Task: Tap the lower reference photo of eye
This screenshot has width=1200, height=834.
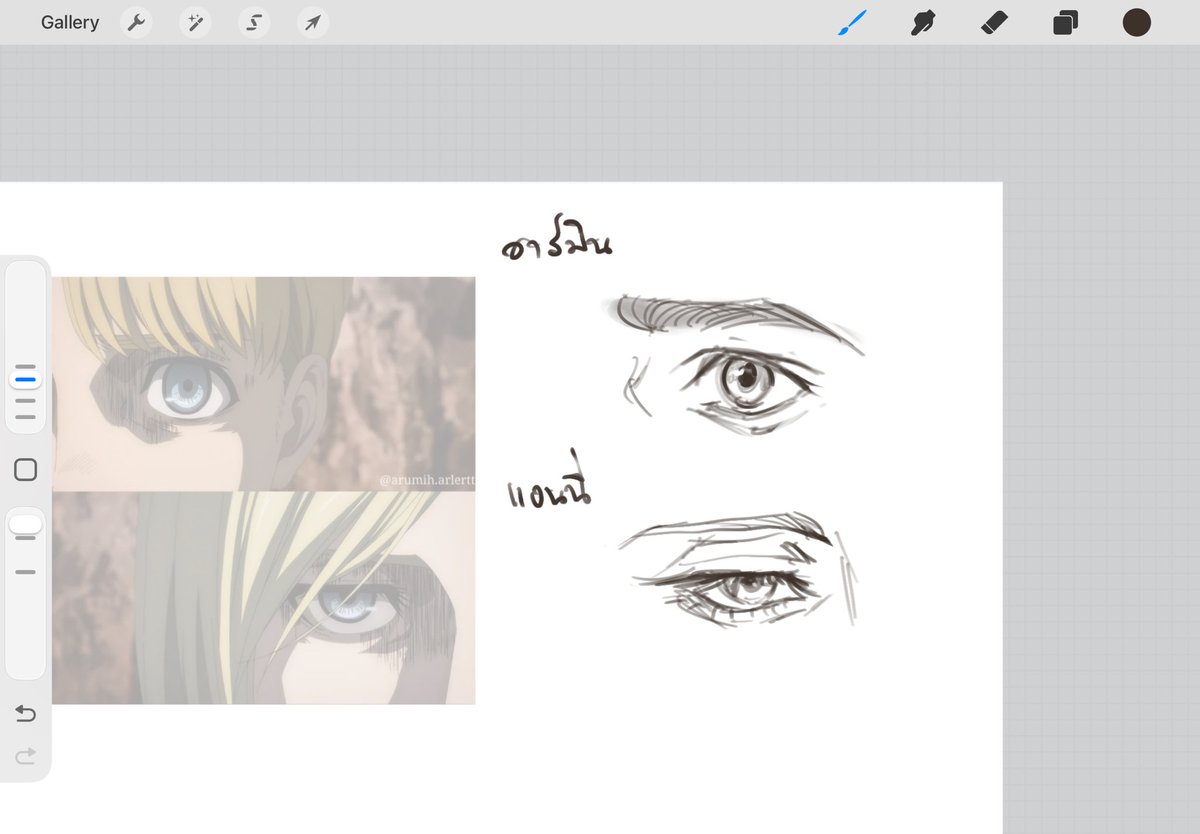Action: pyautogui.click(x=264, y=598)
